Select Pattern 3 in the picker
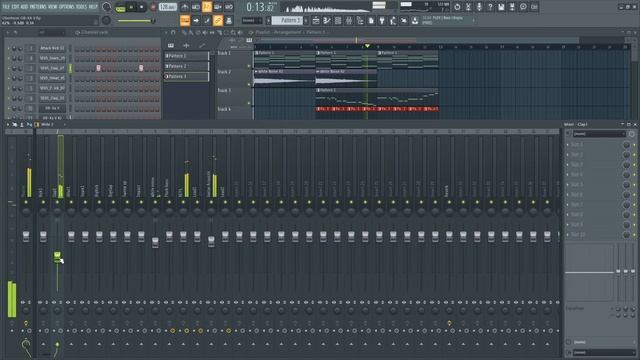 click(x=187, y=76)
